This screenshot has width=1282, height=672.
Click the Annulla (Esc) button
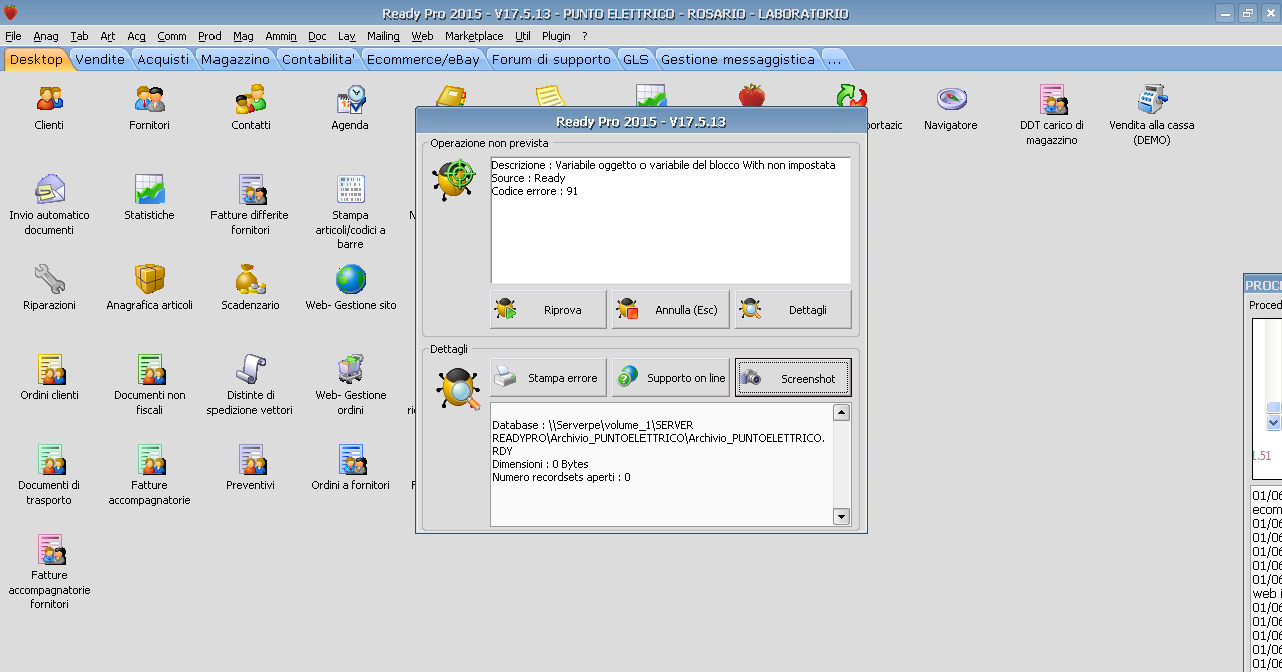tap(671, 310)
